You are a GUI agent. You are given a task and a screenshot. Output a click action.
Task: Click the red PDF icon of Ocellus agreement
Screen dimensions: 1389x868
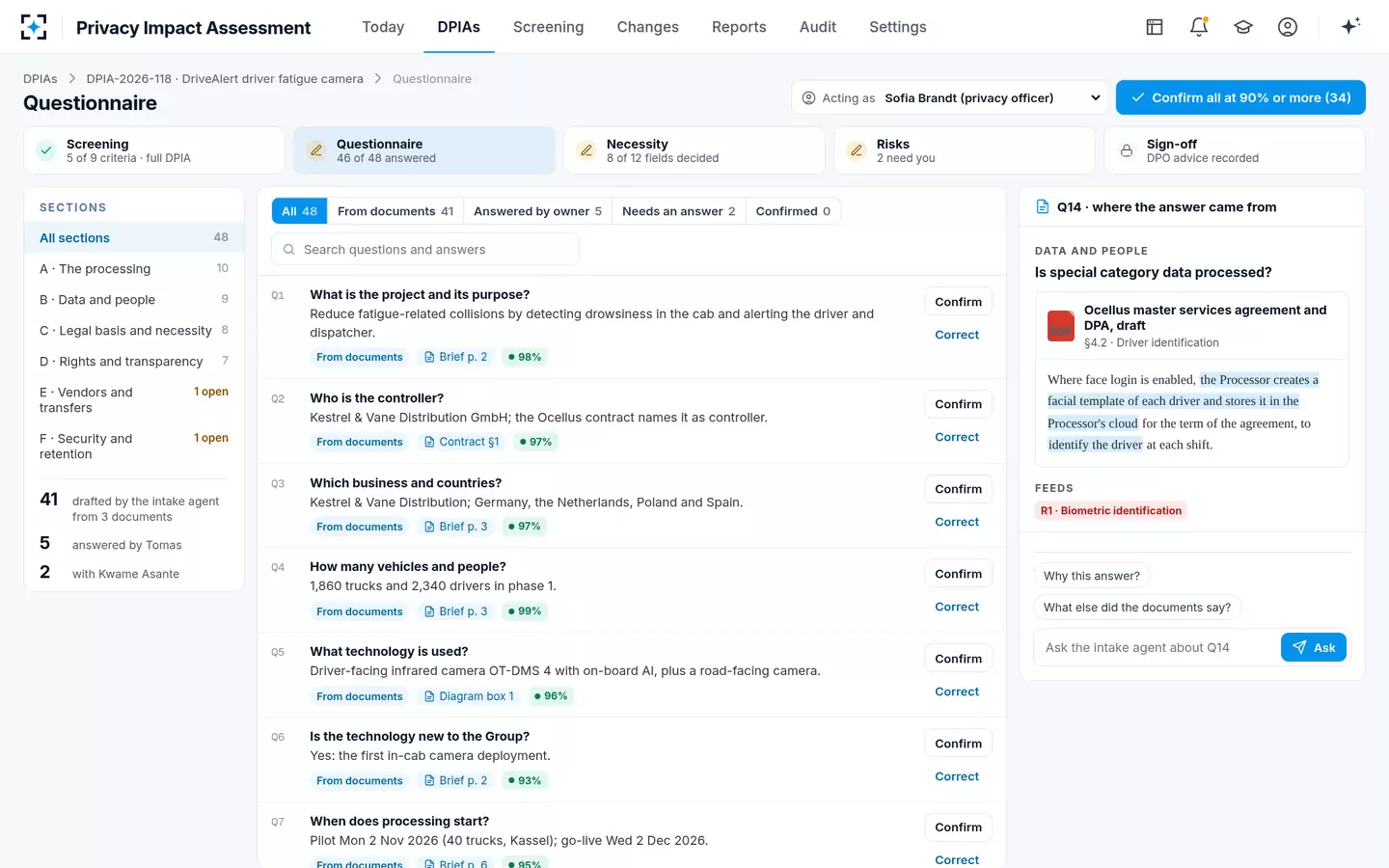[x=1061, y=326]
